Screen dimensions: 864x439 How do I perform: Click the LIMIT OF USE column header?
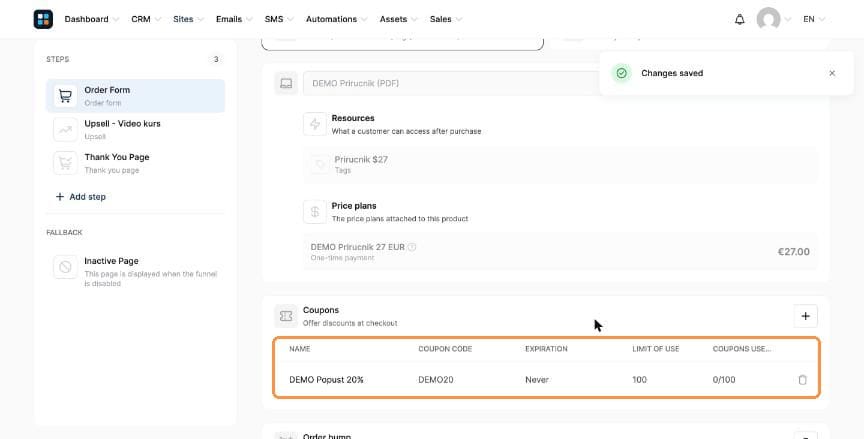[x=656, y=349]
